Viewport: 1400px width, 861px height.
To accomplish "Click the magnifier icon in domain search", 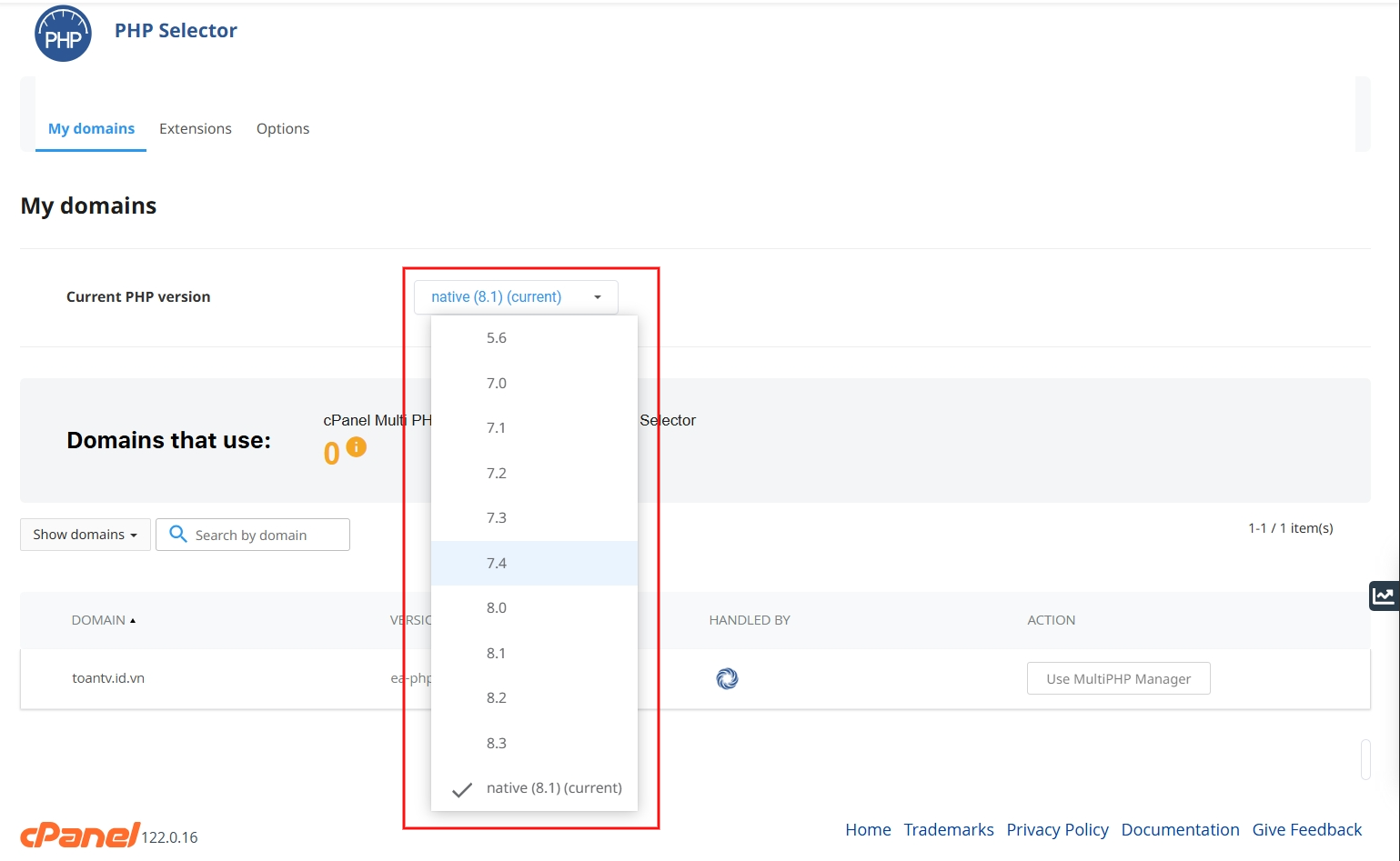I will click(178, 534).
